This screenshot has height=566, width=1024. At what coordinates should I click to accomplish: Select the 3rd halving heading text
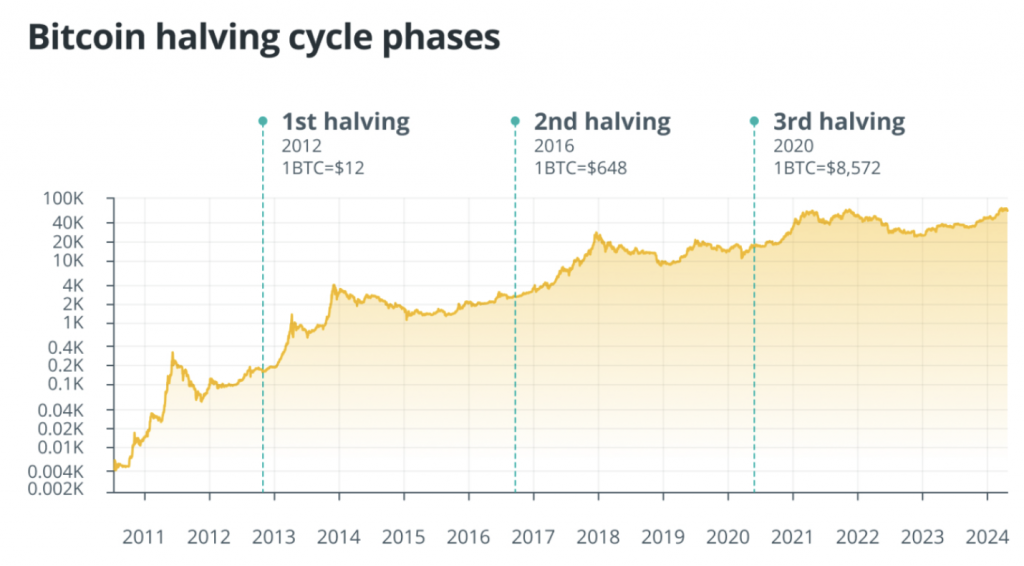839,122
